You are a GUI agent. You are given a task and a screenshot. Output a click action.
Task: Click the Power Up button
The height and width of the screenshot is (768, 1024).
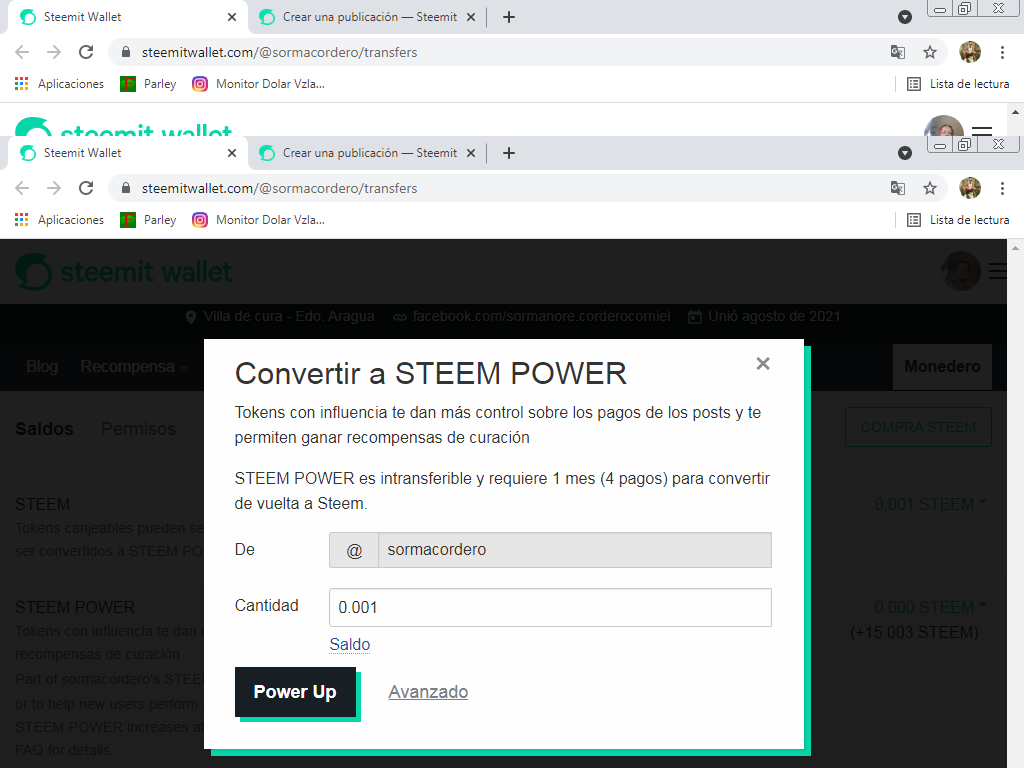295,692
